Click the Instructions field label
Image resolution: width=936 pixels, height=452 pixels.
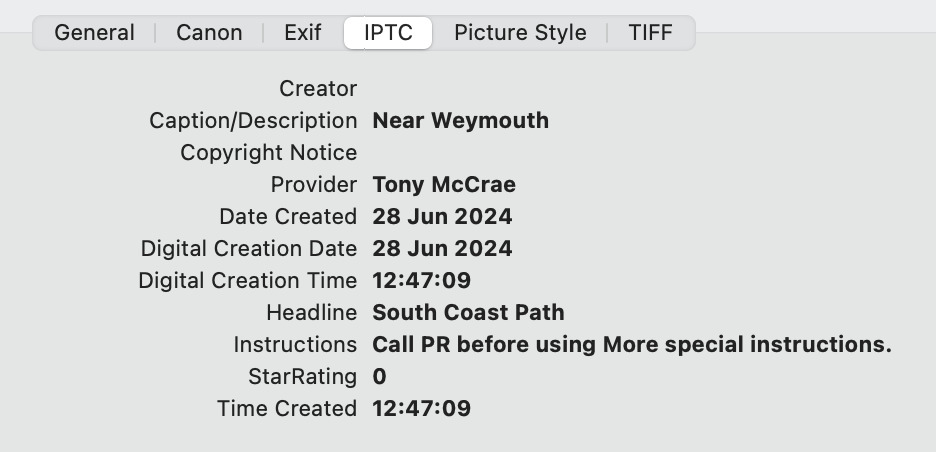[295, 345]
